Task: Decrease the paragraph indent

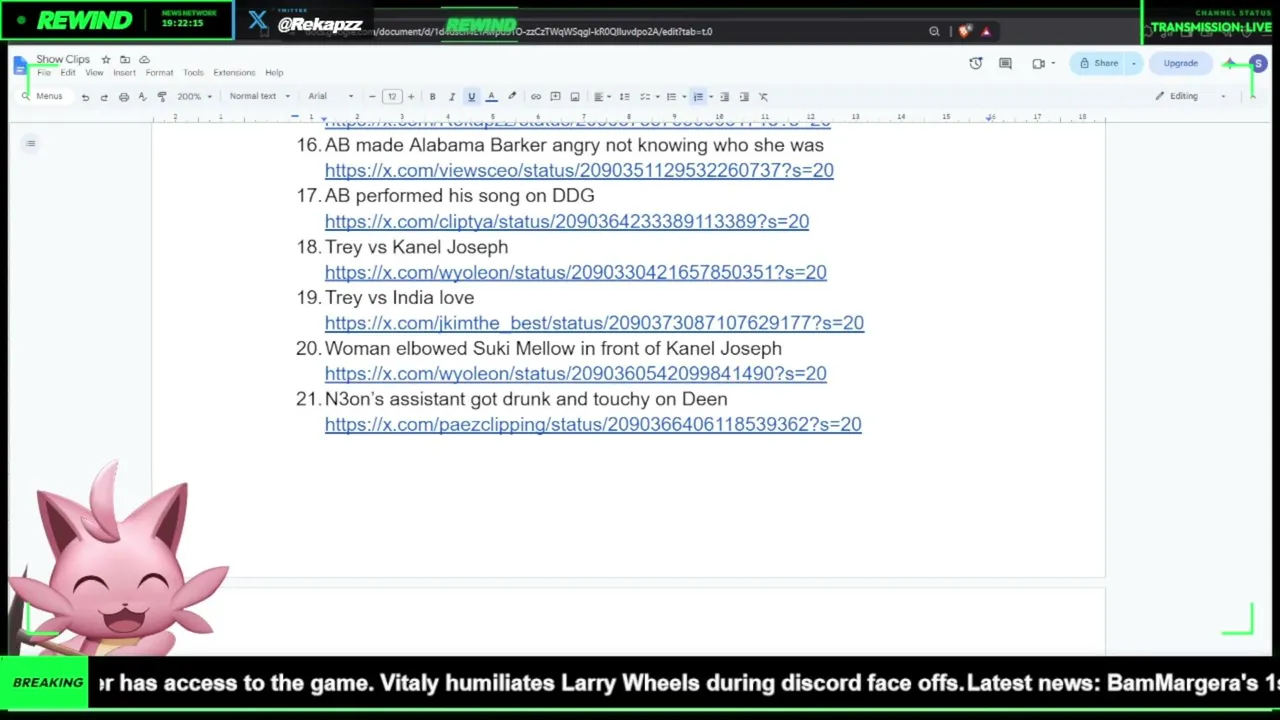Action: coord(725,97)
